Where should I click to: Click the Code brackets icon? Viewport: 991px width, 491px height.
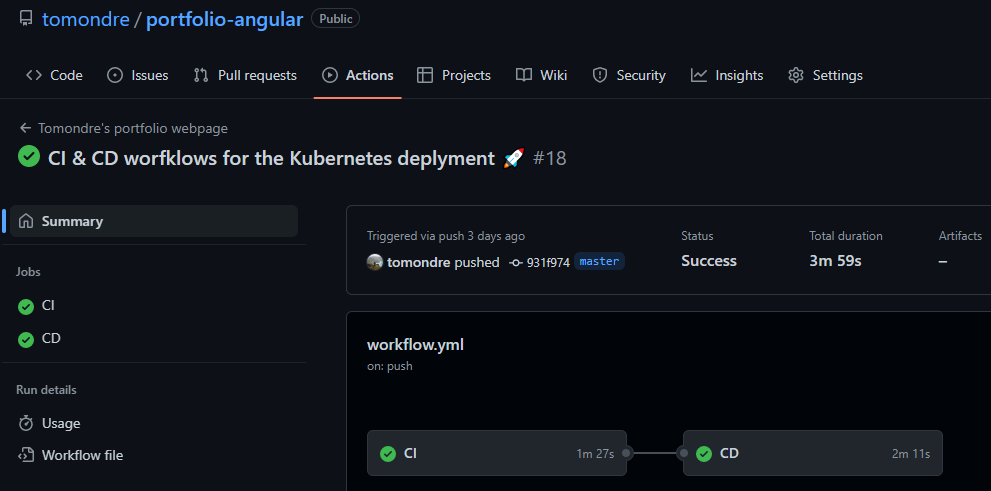point(33,75)
